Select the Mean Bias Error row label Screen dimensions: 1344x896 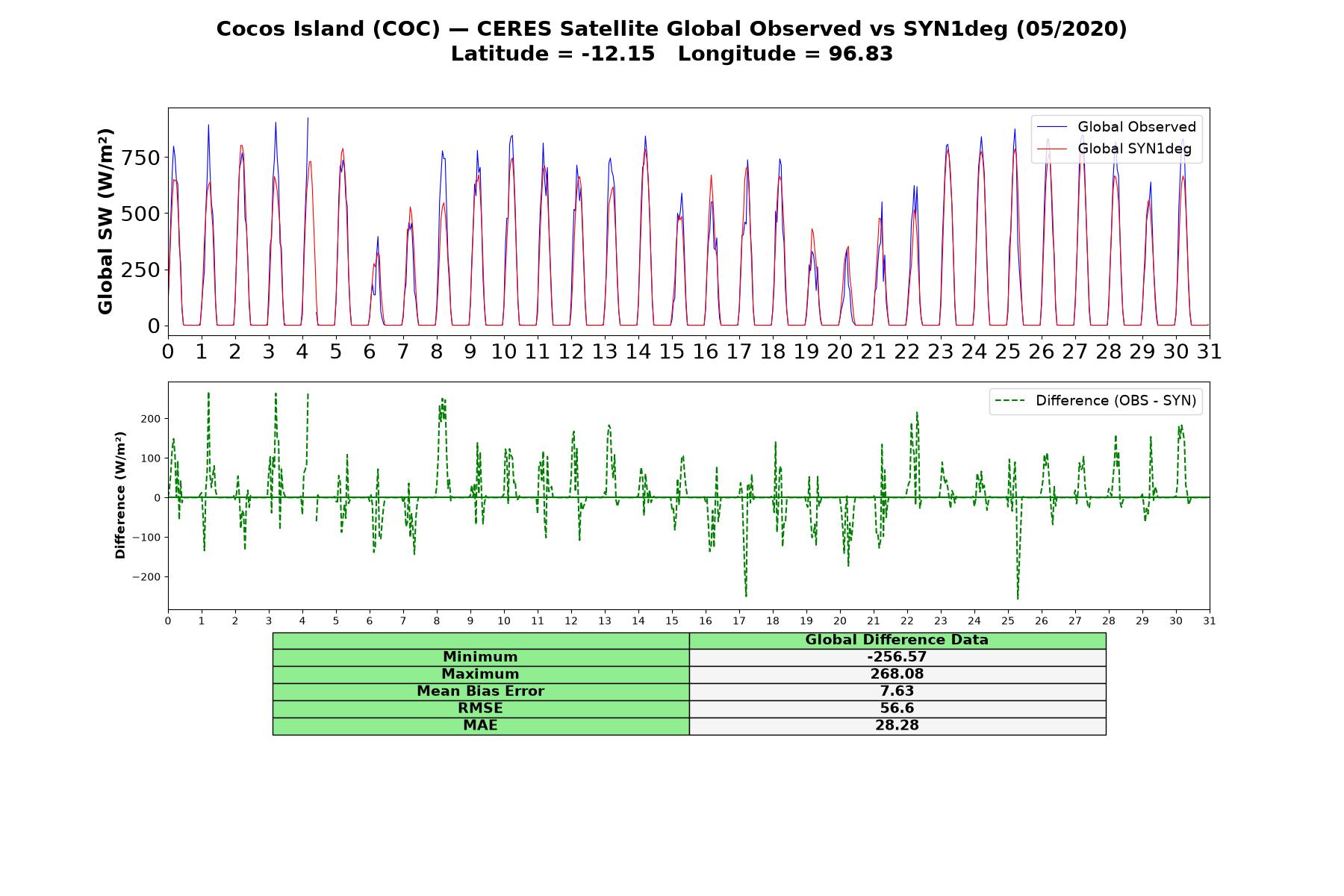480,691
